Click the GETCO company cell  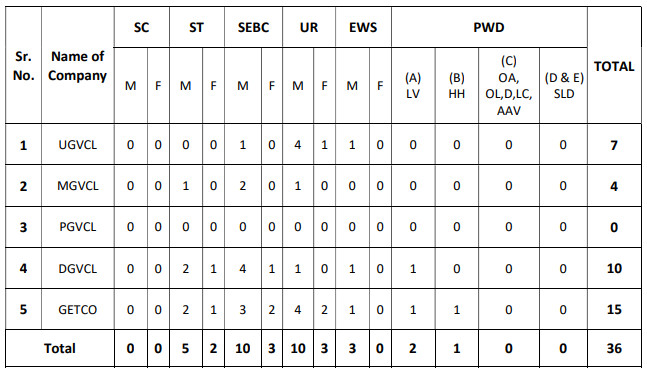coord(78,309)
